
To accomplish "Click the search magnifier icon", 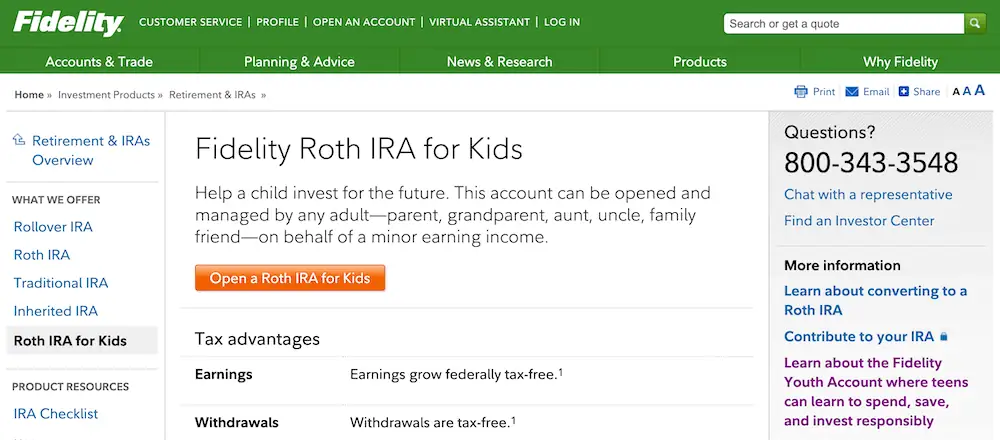I will point(975,23).
